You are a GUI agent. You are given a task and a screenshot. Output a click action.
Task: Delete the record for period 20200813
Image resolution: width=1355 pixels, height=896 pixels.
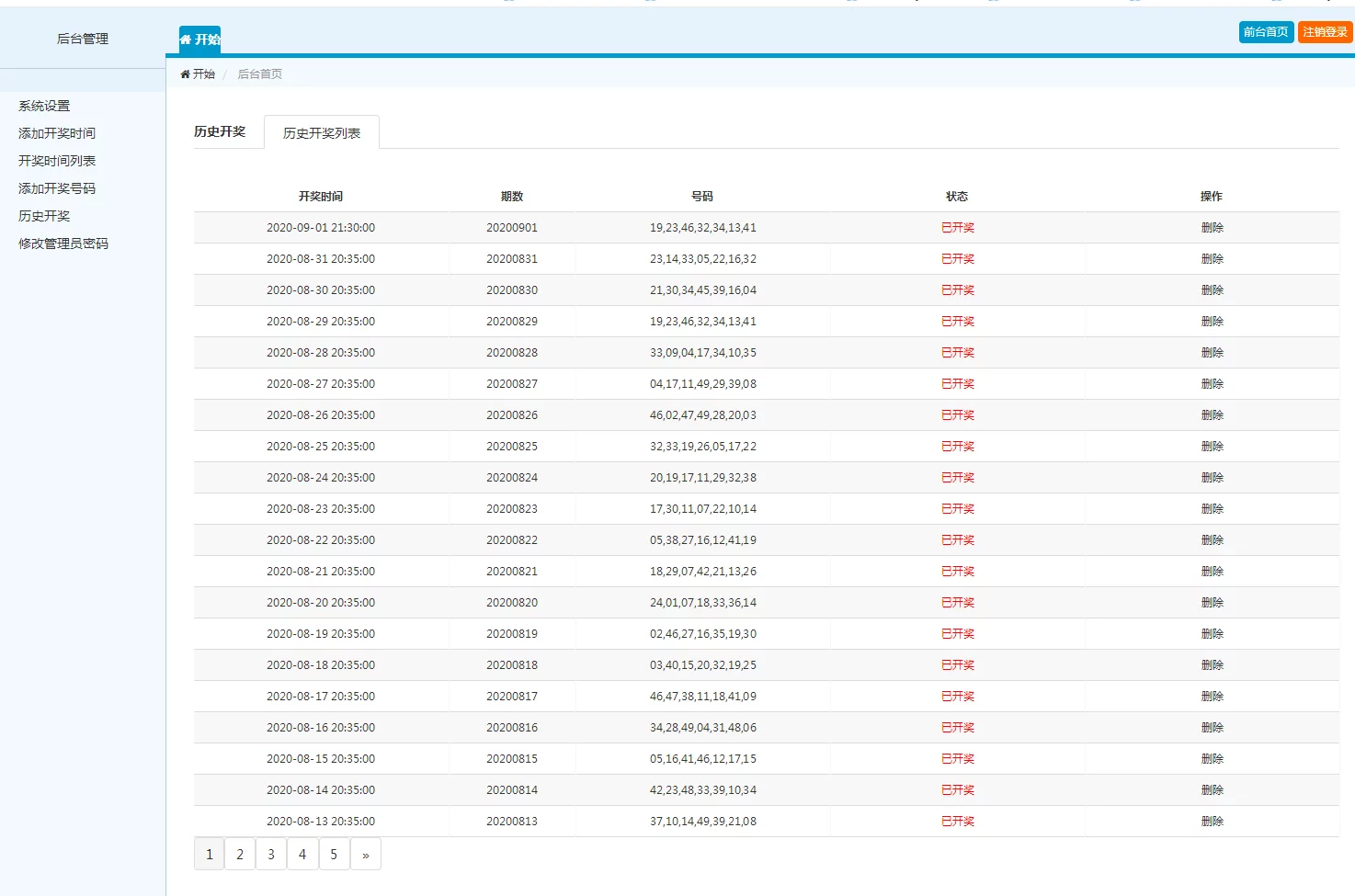[x=1212, y=822]
